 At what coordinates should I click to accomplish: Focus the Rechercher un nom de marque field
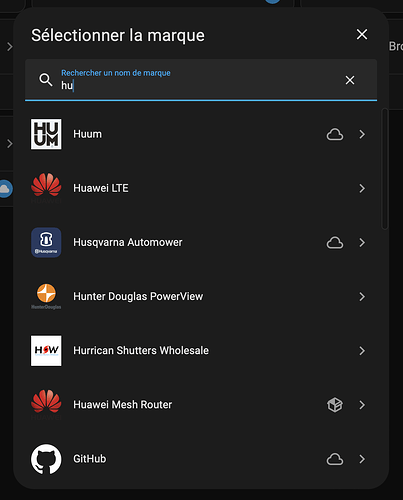tap(201, 80)
